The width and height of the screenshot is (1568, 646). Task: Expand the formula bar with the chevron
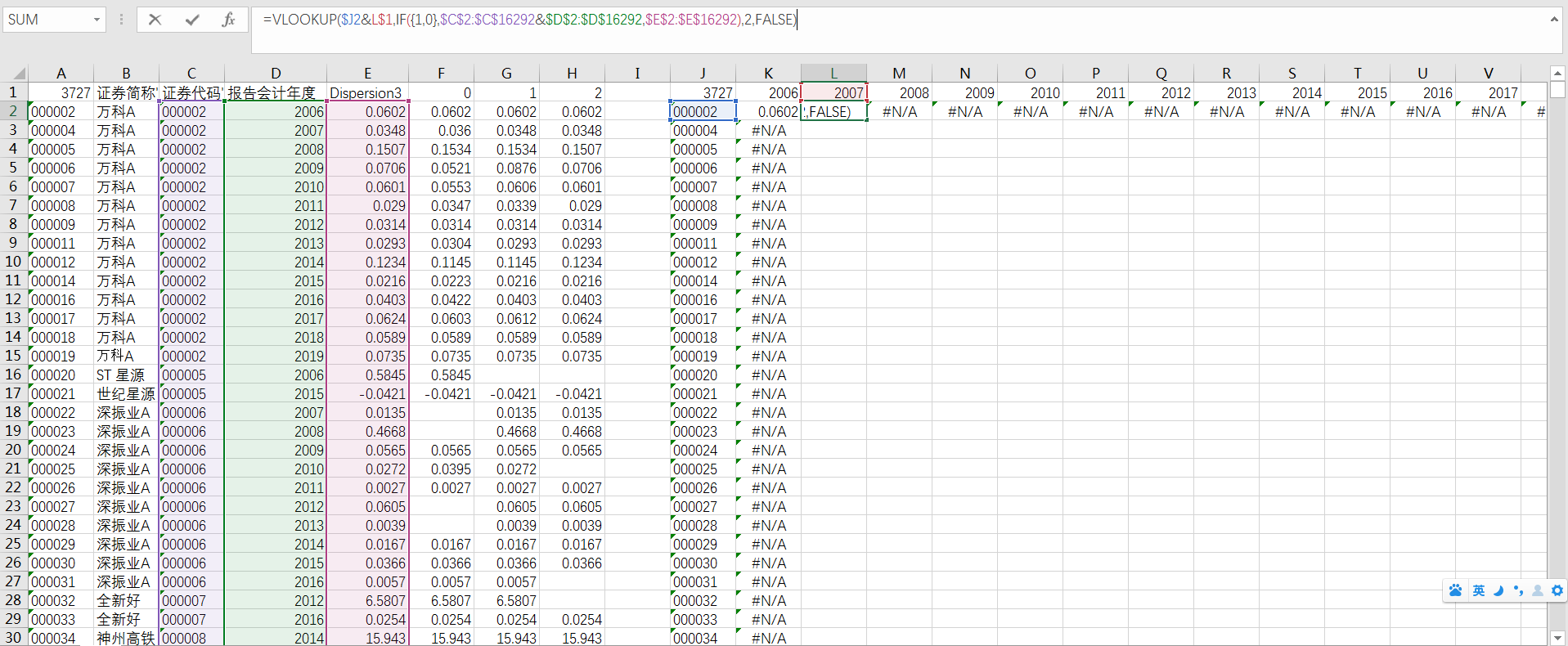click(1554, 20)
